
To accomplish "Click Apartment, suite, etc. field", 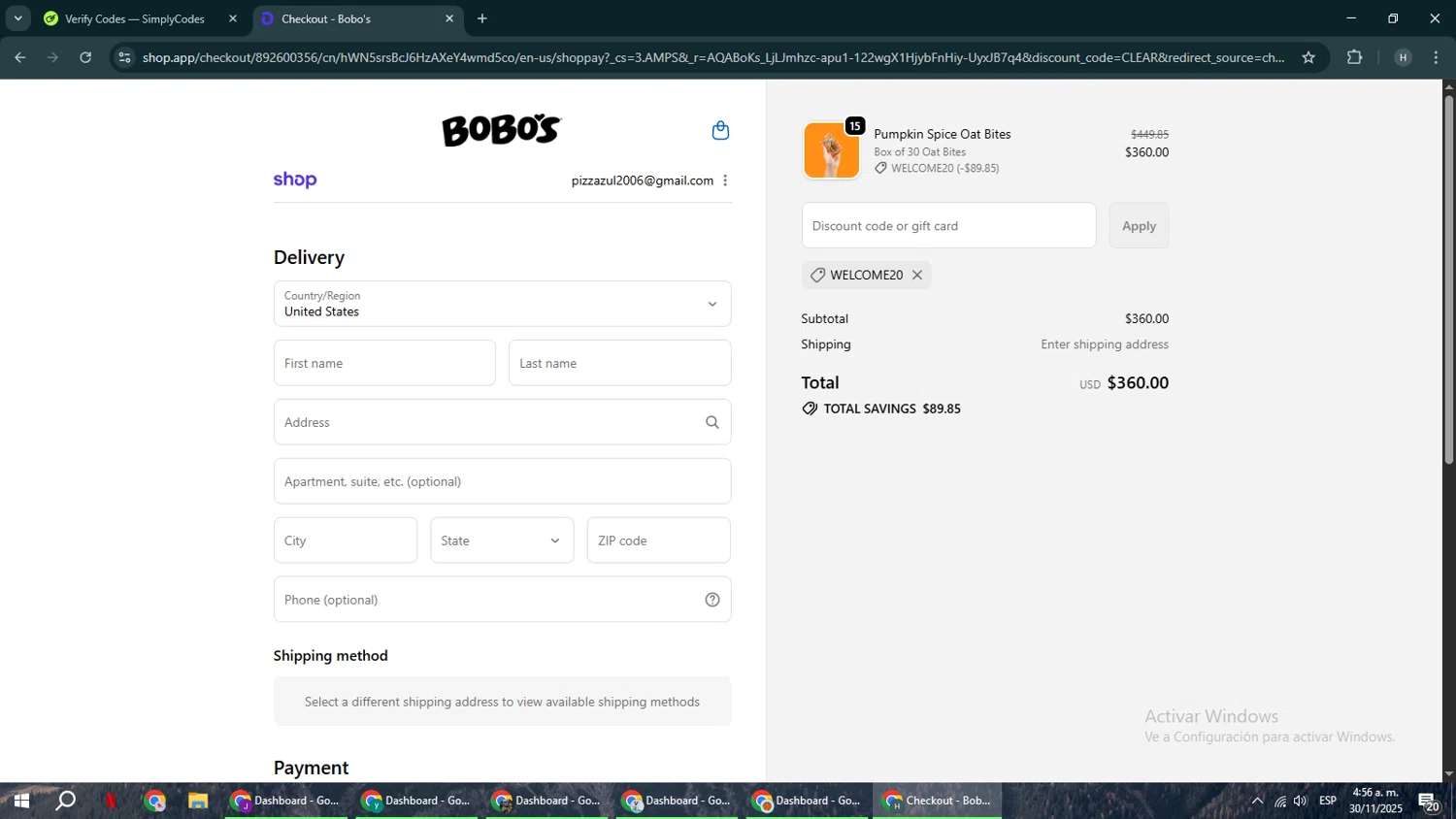I will coord(502,481).
